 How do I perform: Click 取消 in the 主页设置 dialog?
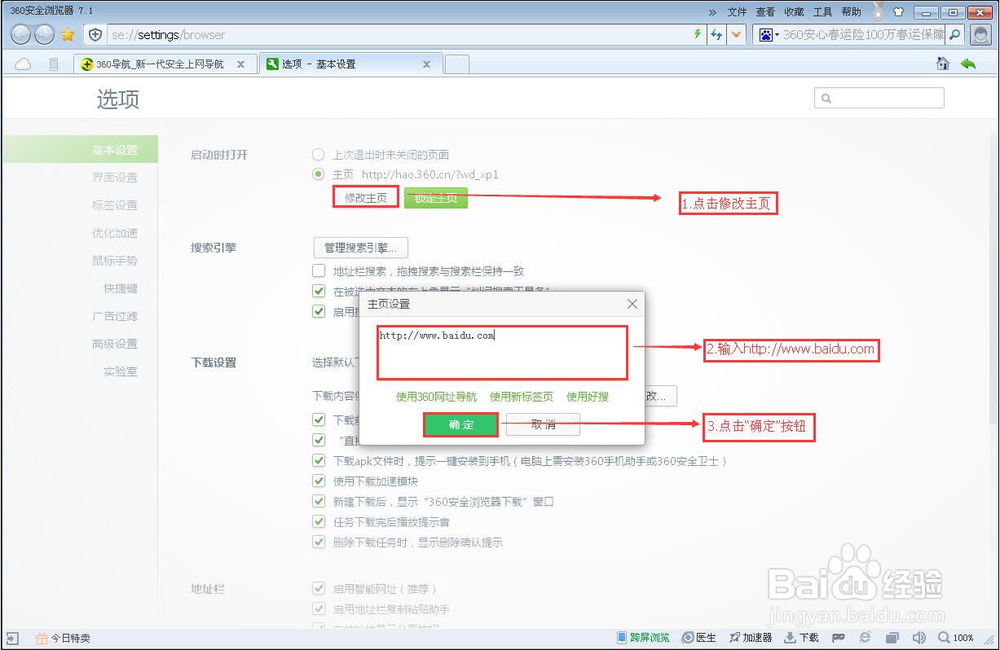(543, 424)
